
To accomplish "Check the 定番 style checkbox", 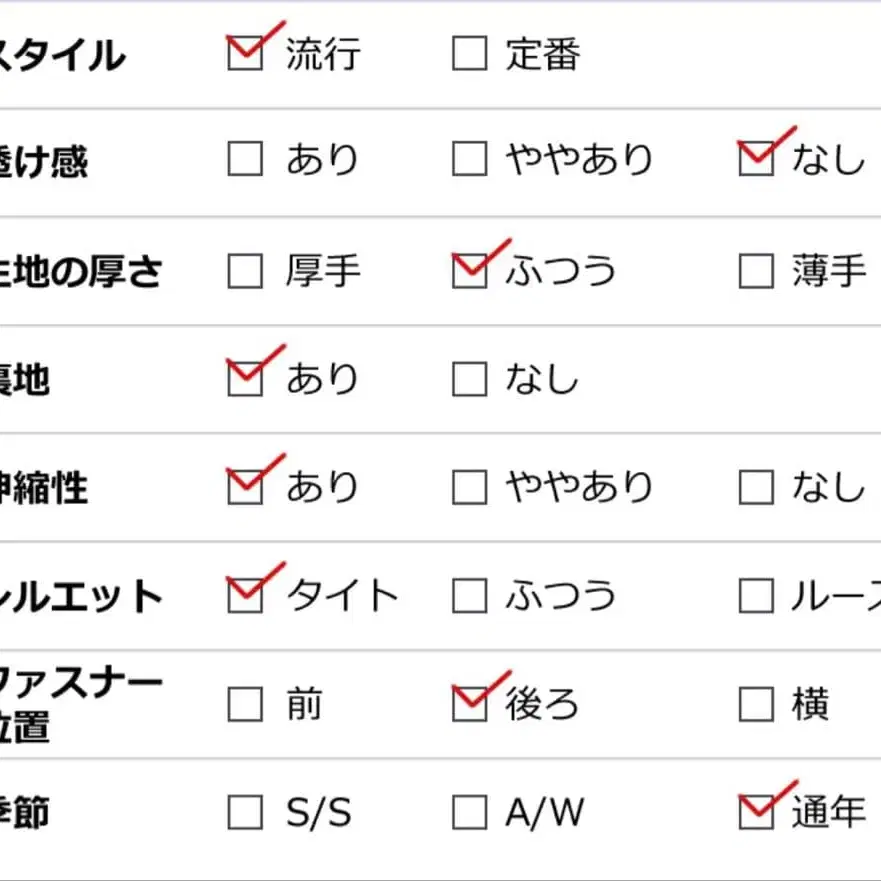I will tap(469, 53).
